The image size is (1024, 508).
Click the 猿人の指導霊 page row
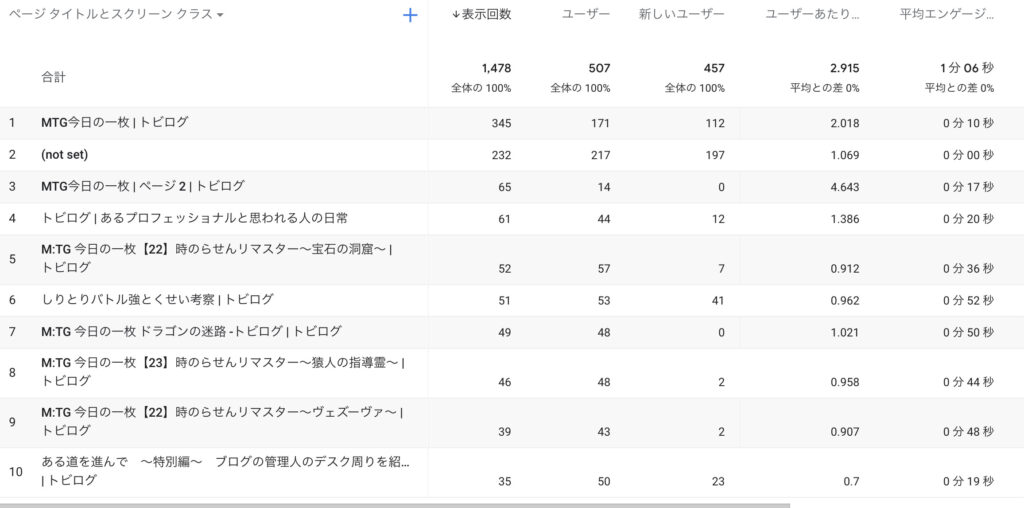pos(222,372)
